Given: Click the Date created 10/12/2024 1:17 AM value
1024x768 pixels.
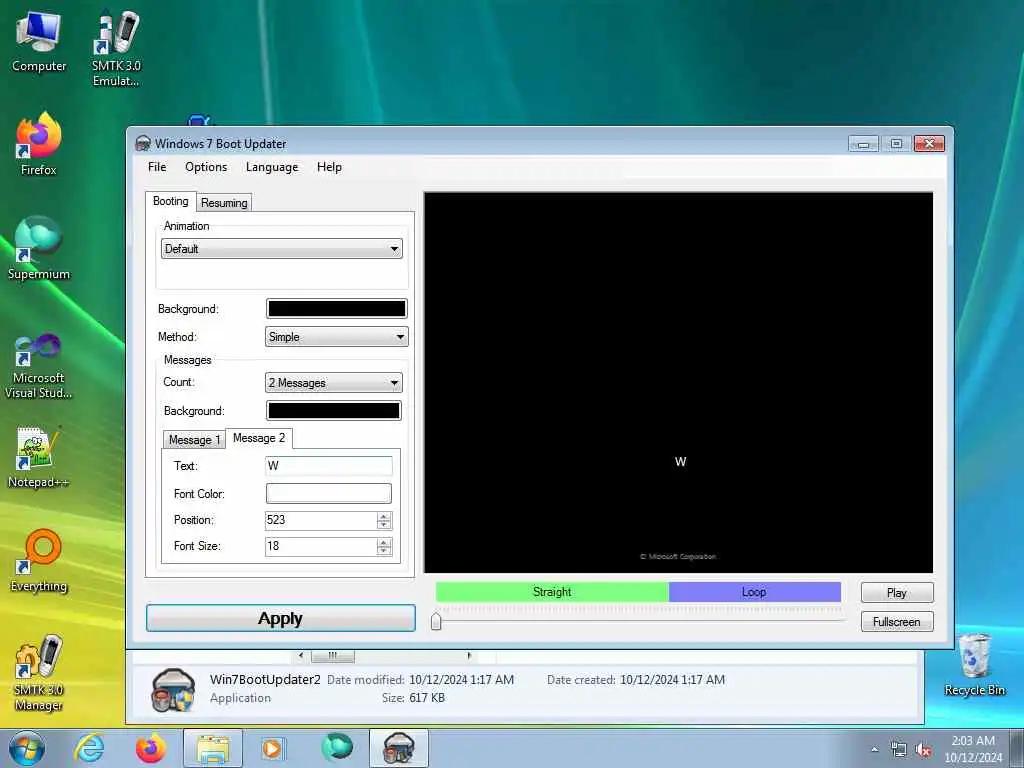Looking at the screenshot, I should (673, 680).
